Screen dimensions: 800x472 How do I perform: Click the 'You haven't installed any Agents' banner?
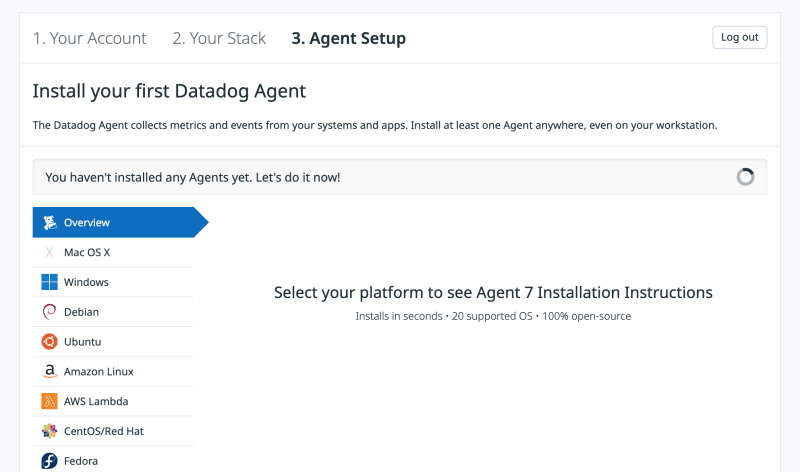tap(399, 177)
